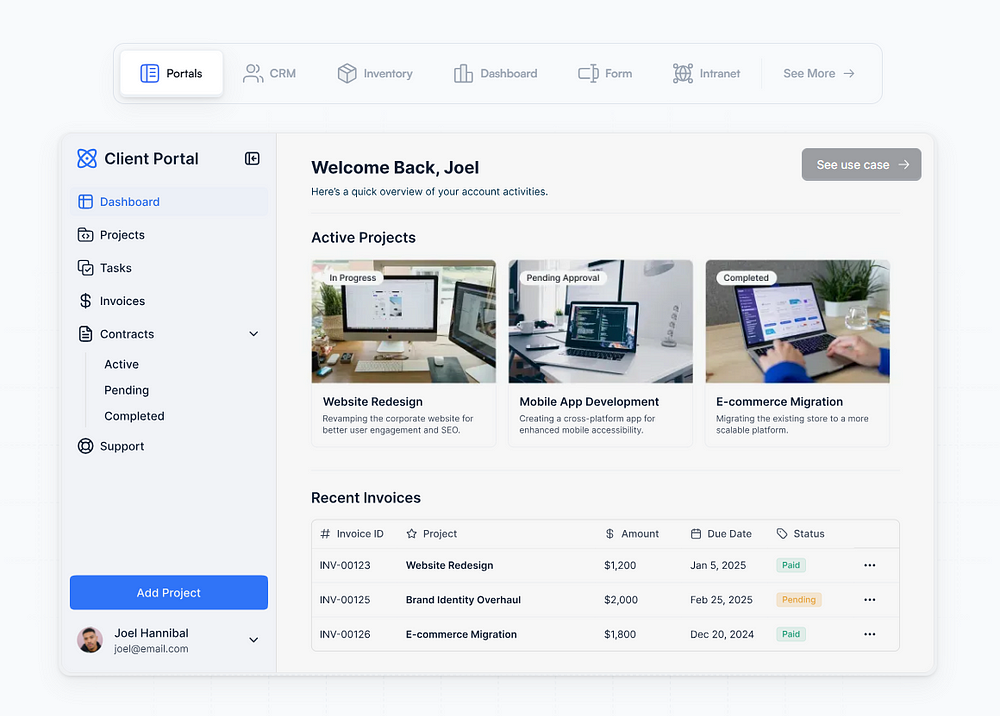This screenshot has height=716, width=1000.
Task: Click Joel Hannibal's profile avatar
Action: [90, 640]
